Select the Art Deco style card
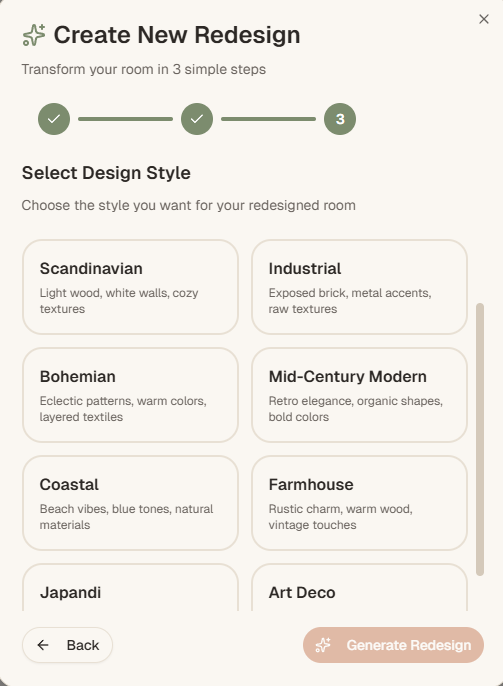 360,588
